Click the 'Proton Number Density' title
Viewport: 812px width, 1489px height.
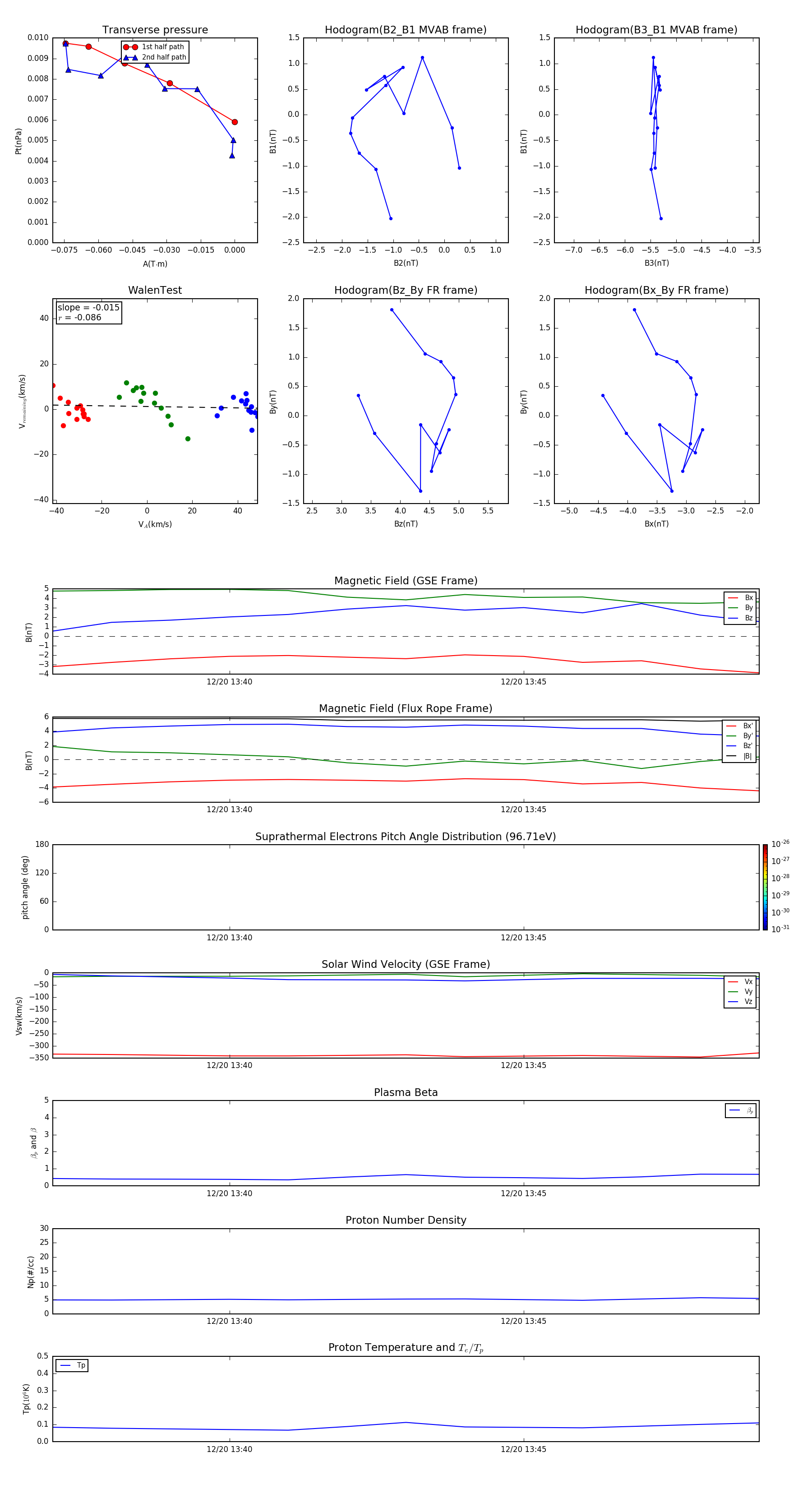click(x=406, y=1220)
